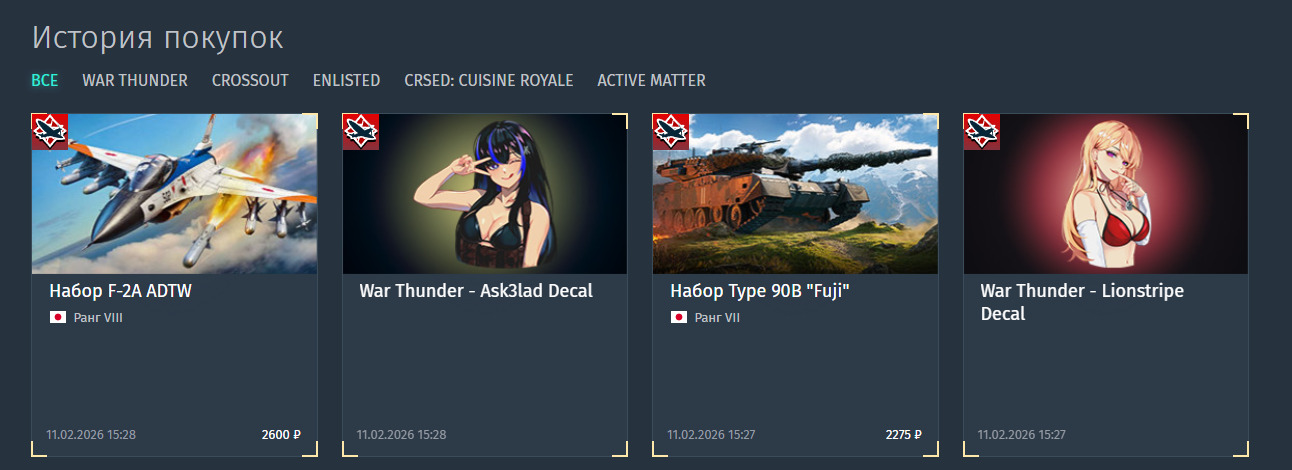
Task: Open the Ask3lad anime girl decal image
Action: [485, 194]
